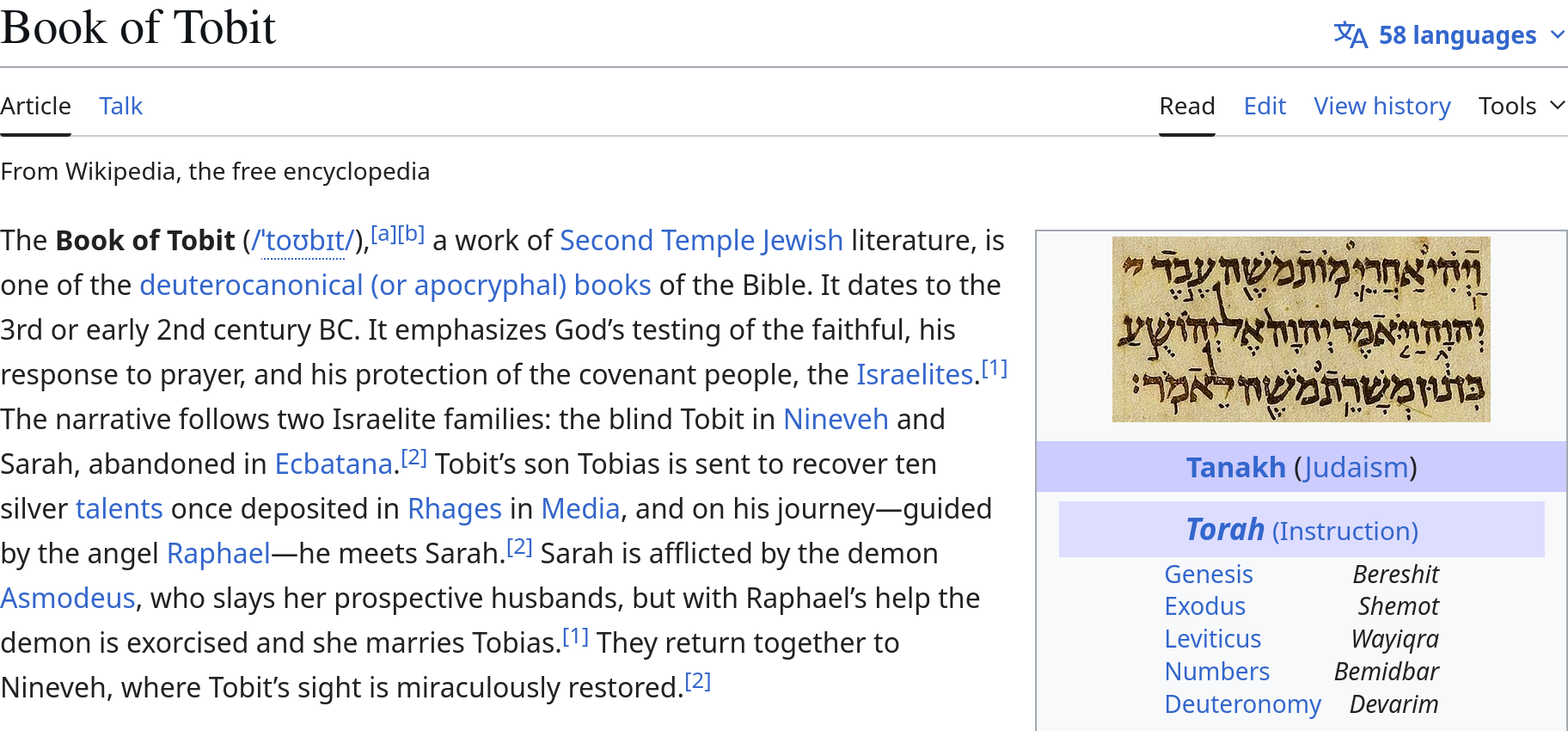Click the Hebrew manuscript thumbnail image
1568x731 pixels.
[x=1301, y=329]
